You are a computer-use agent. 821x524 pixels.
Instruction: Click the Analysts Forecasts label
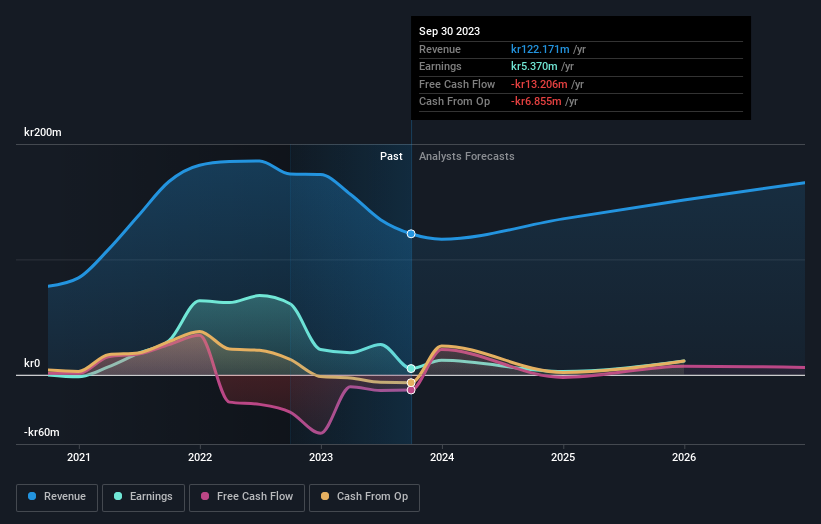click(467, 157)
